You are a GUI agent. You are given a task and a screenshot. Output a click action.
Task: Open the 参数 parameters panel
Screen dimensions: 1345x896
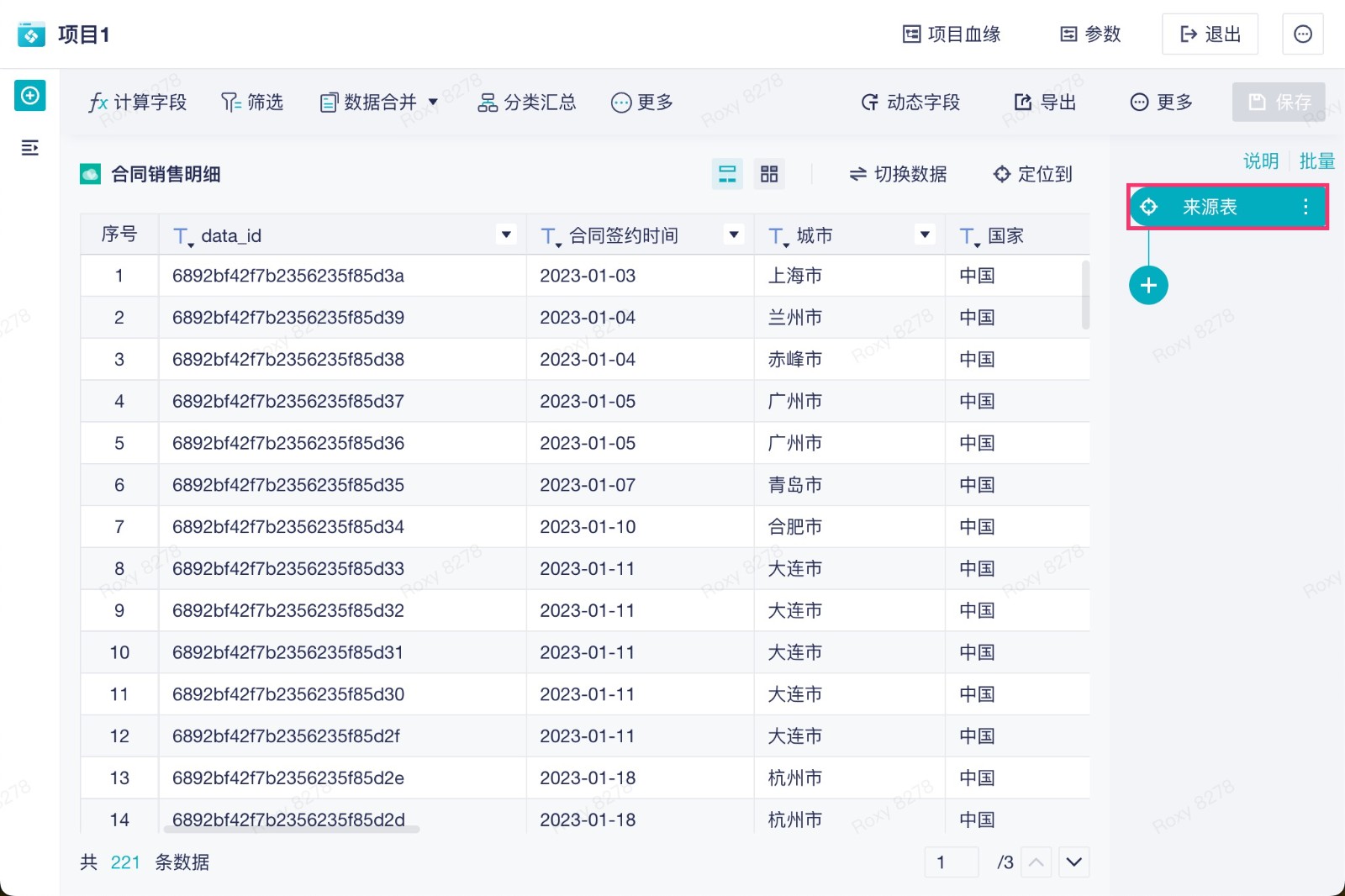click(x=1090, y=34)
